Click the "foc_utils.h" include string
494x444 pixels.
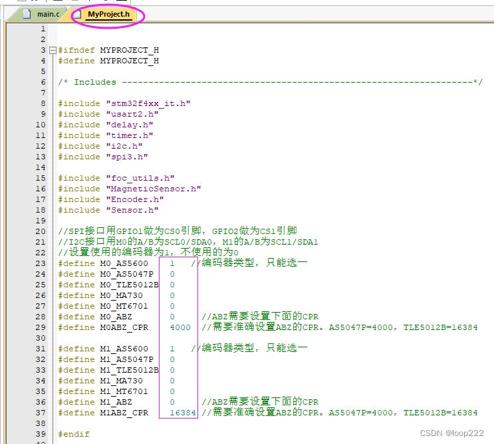[140, 178]
